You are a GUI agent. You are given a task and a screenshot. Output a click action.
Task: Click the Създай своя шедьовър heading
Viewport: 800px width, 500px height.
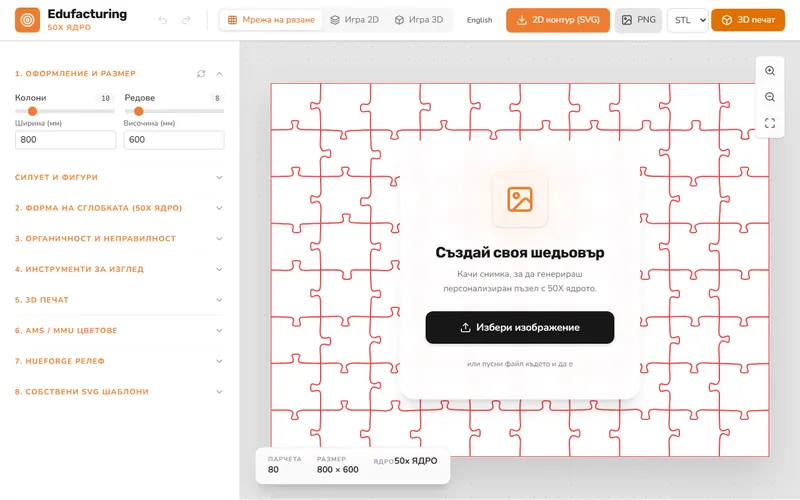pos(520,253)
